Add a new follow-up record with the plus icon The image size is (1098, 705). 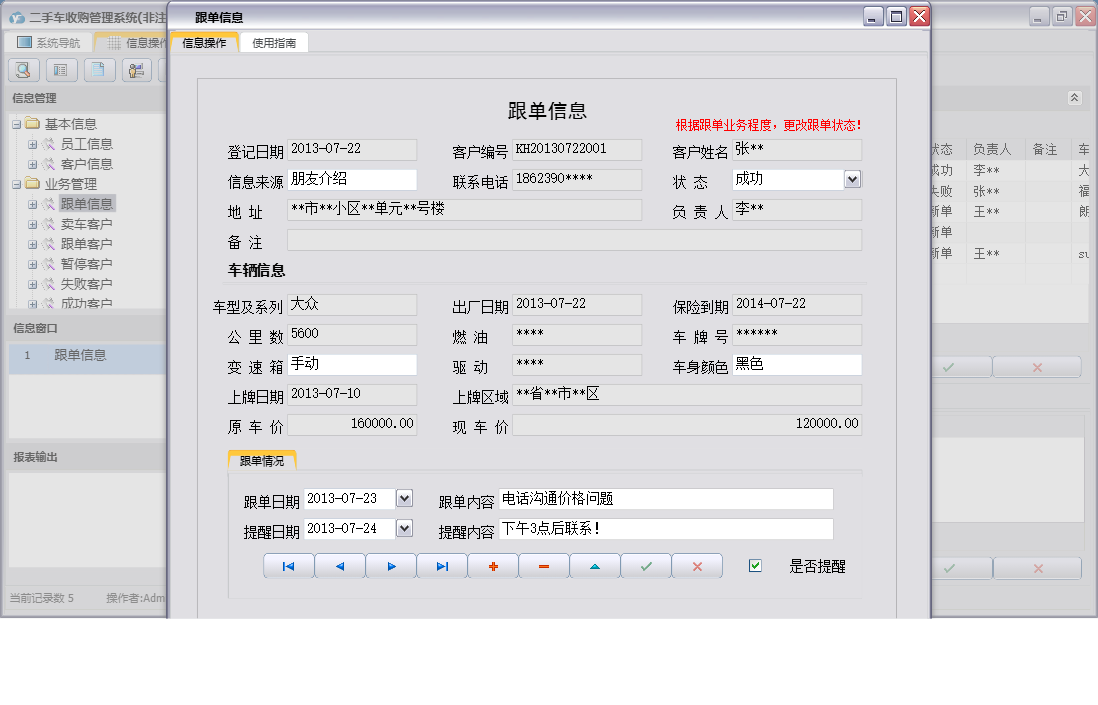click(x=492, y=565)
